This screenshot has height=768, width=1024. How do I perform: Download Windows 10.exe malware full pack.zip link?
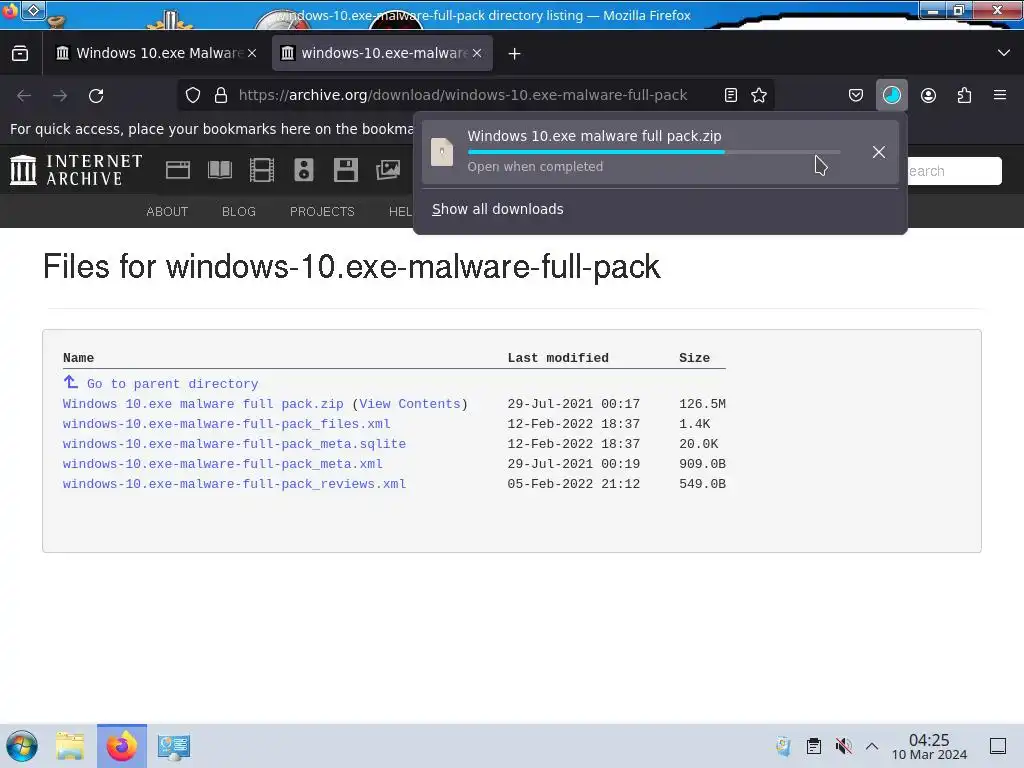click(x=203, y=404)
